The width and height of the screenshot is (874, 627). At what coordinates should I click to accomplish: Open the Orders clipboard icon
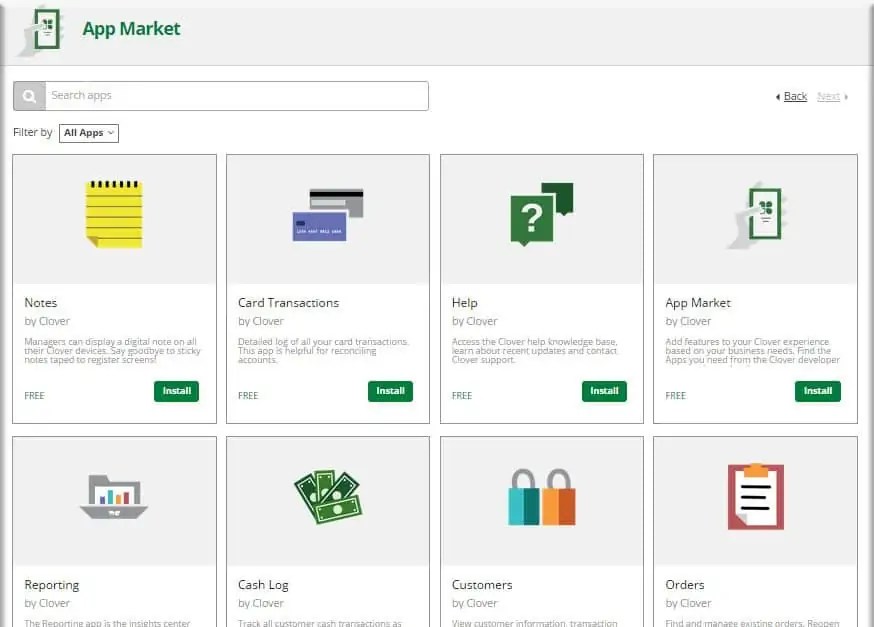(x=754, y=496)
